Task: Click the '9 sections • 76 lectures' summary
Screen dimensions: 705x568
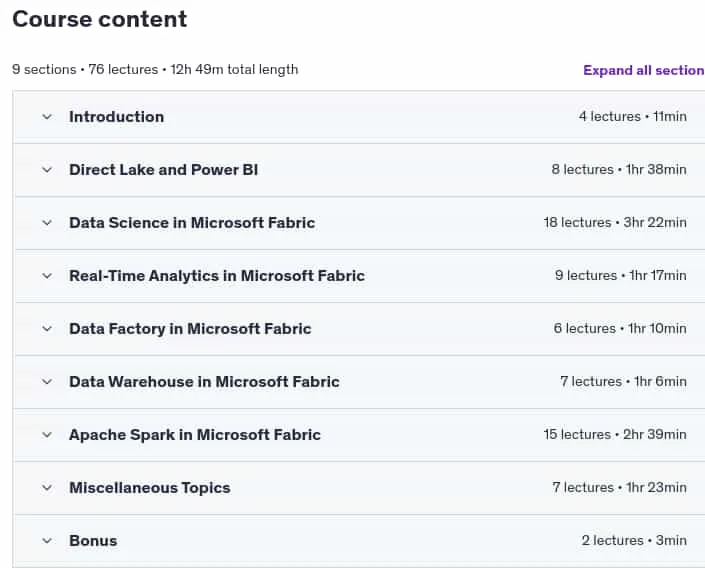Action: pyautogui.click(x=85, y=70)
